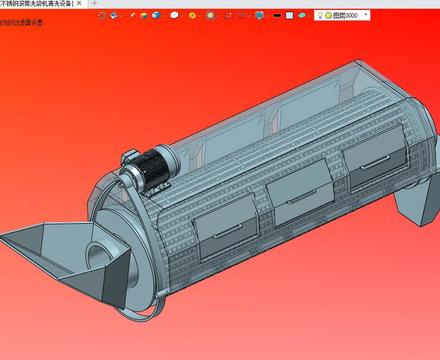The height and width of the screenshot is (360, 440).
Task: Click the blue and yellow layered plane icon
Action: (144, 15)
